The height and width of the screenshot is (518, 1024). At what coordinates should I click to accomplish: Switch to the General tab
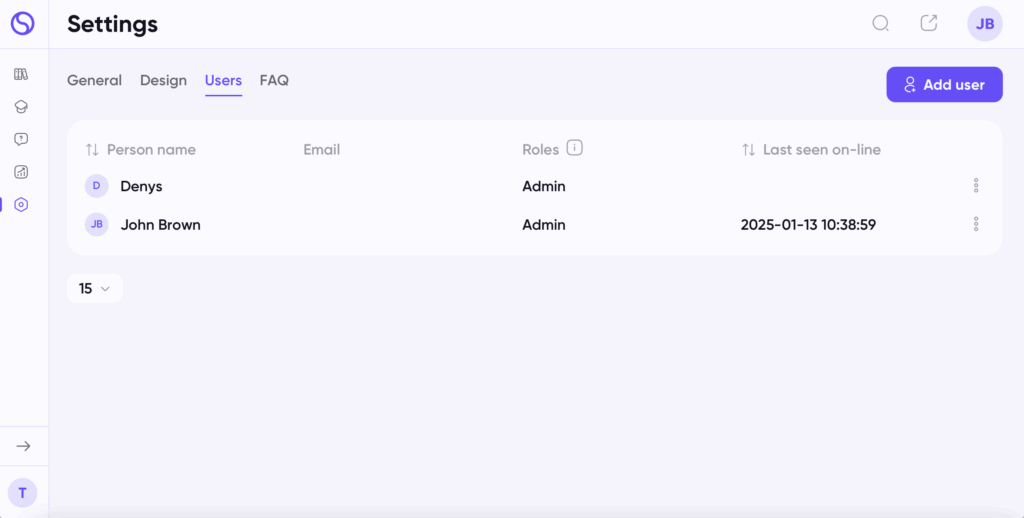tap(95, 80)
